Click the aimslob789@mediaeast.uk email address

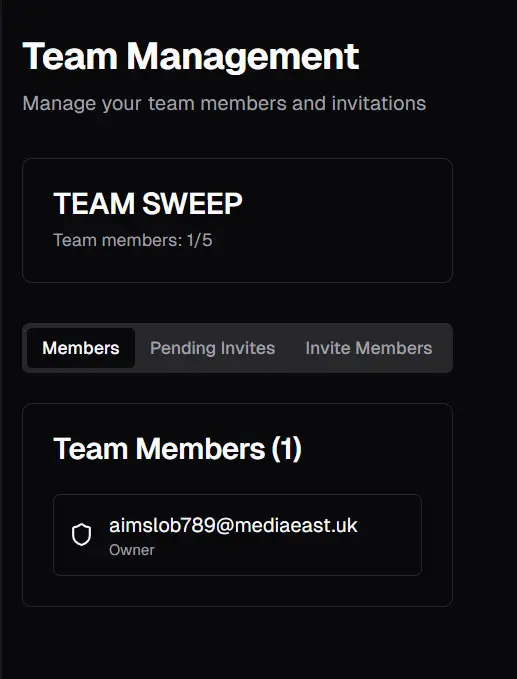[233, 525]
